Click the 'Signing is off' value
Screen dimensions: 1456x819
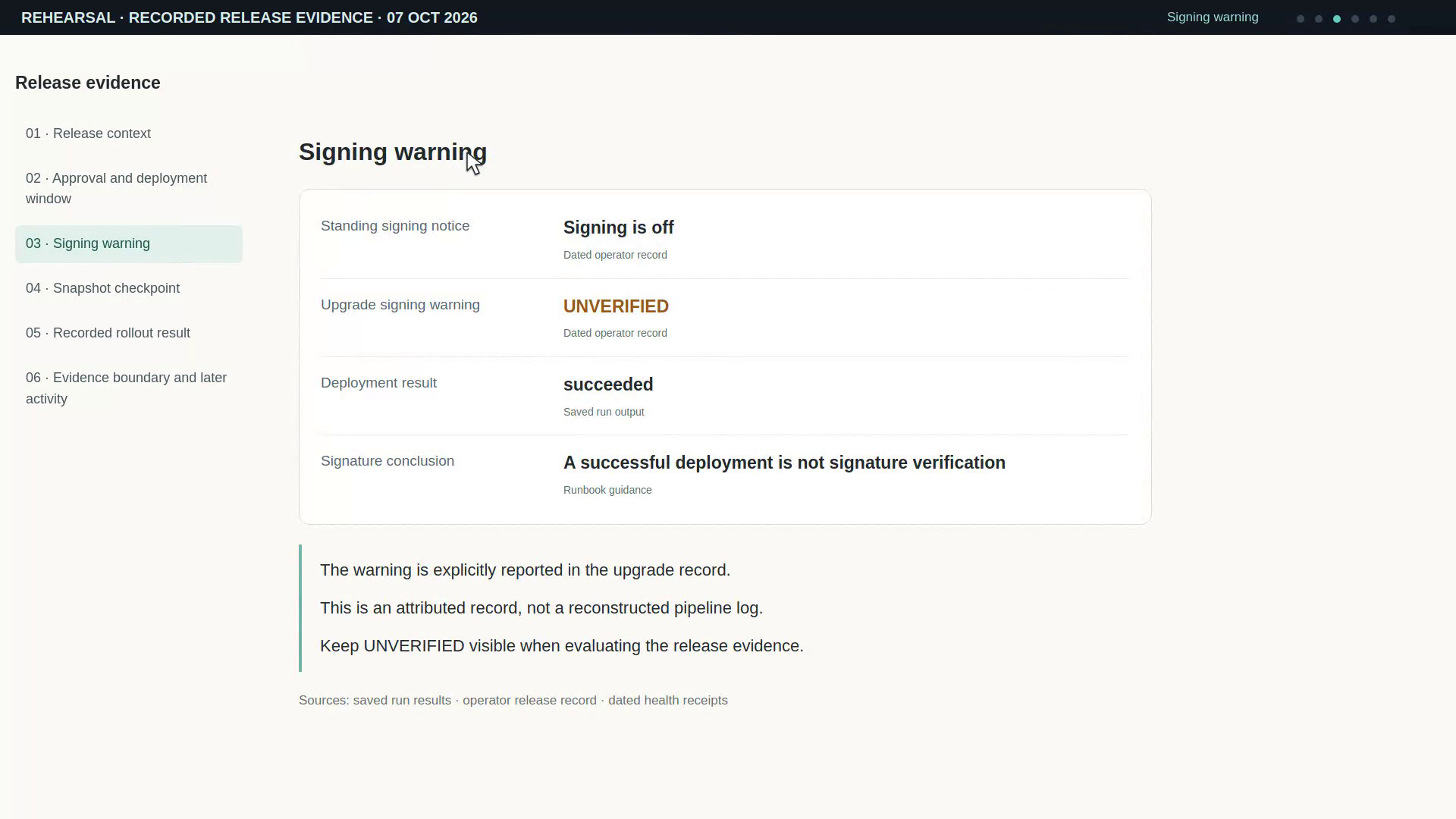point(619,227)
